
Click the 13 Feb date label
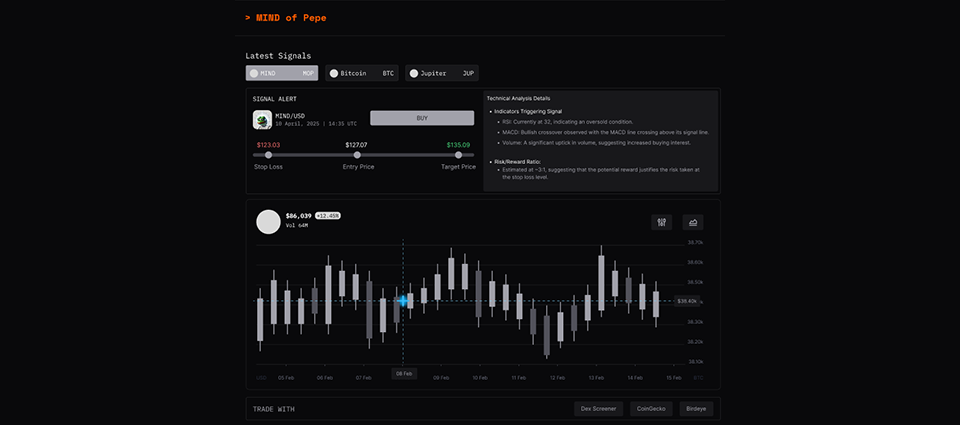tap(596, 378)
